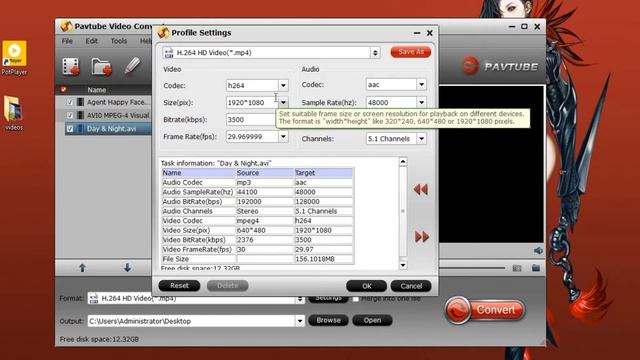Open the File menu
The image size is (640, 360).
[67, 41]
